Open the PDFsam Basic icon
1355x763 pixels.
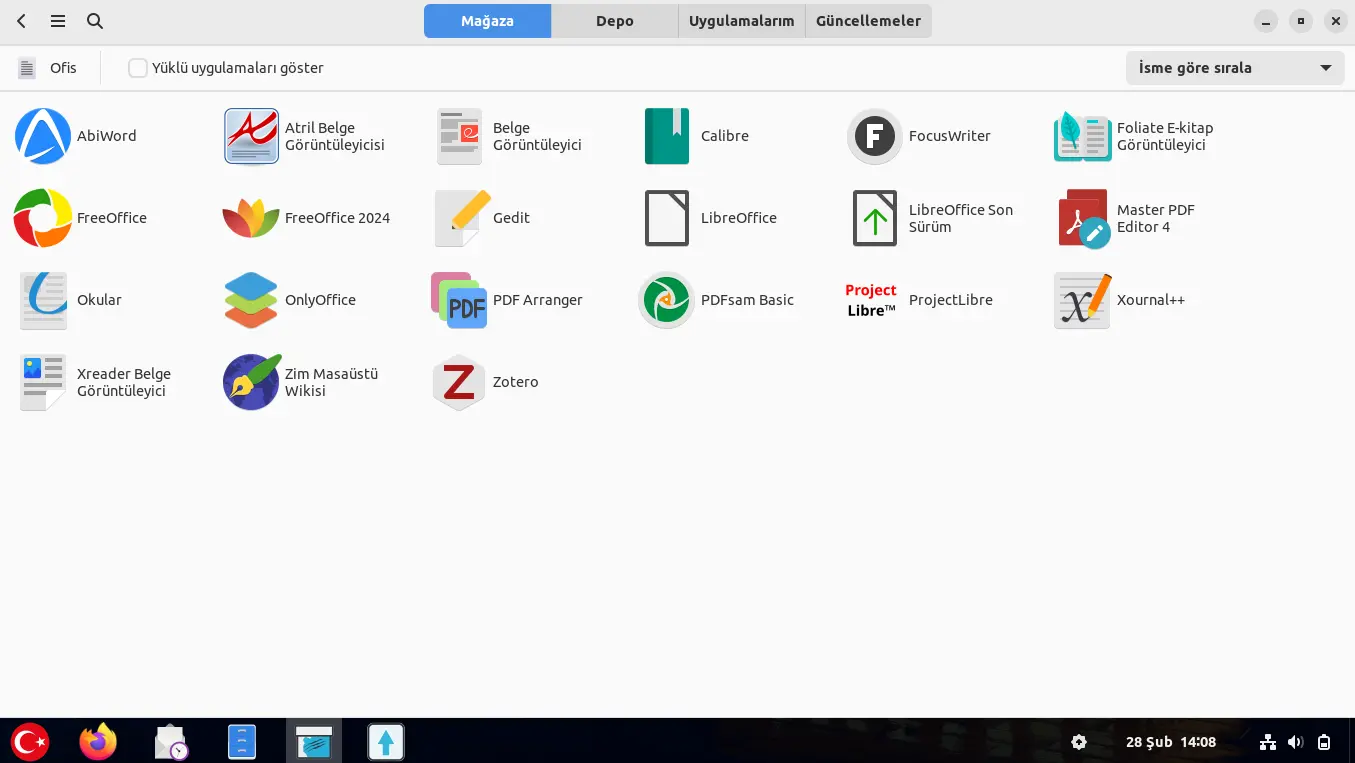(x=667, y=300)
